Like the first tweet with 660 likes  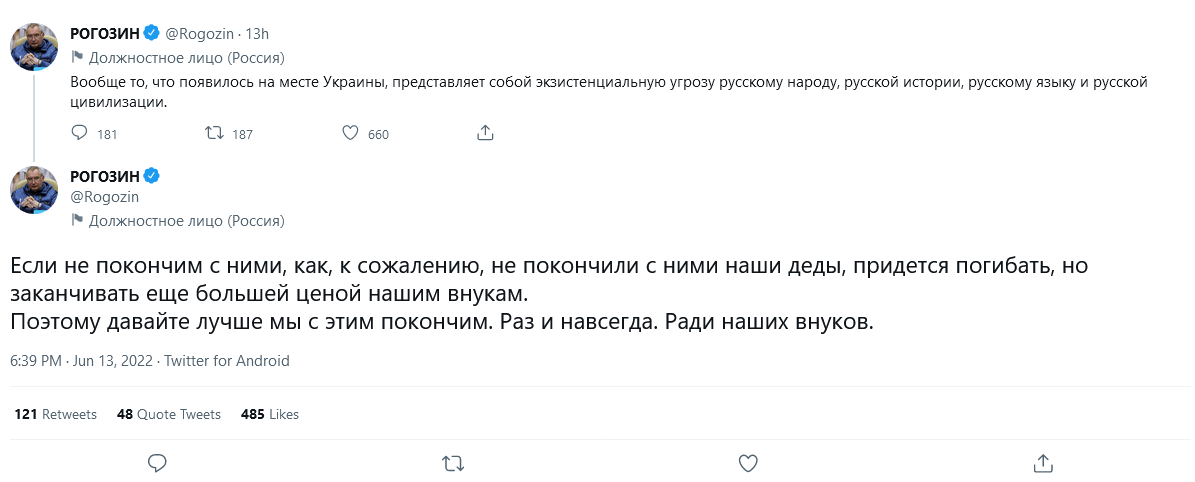[x=350, y=133]
